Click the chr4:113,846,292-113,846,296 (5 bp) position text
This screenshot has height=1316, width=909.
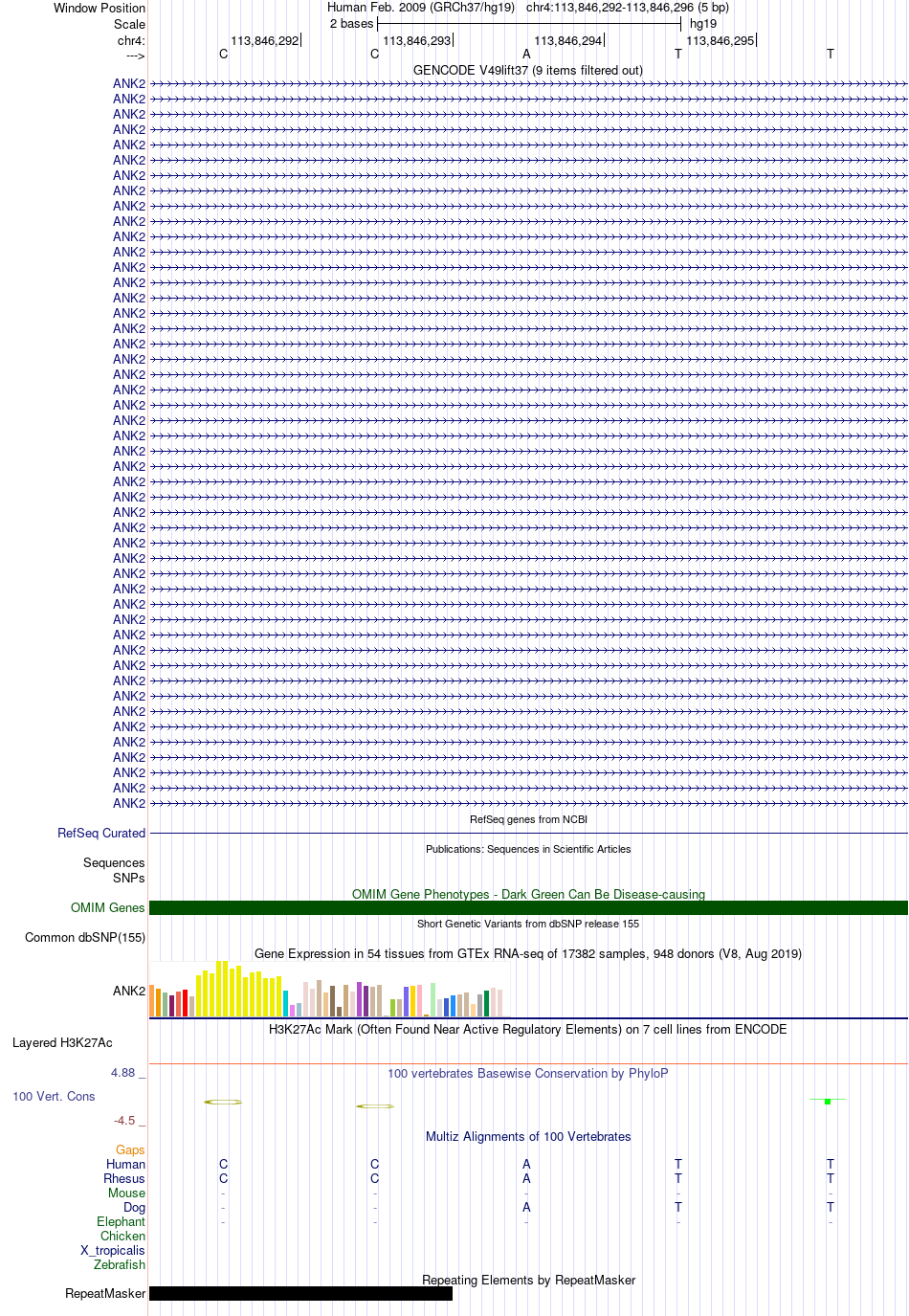(628, 7)
